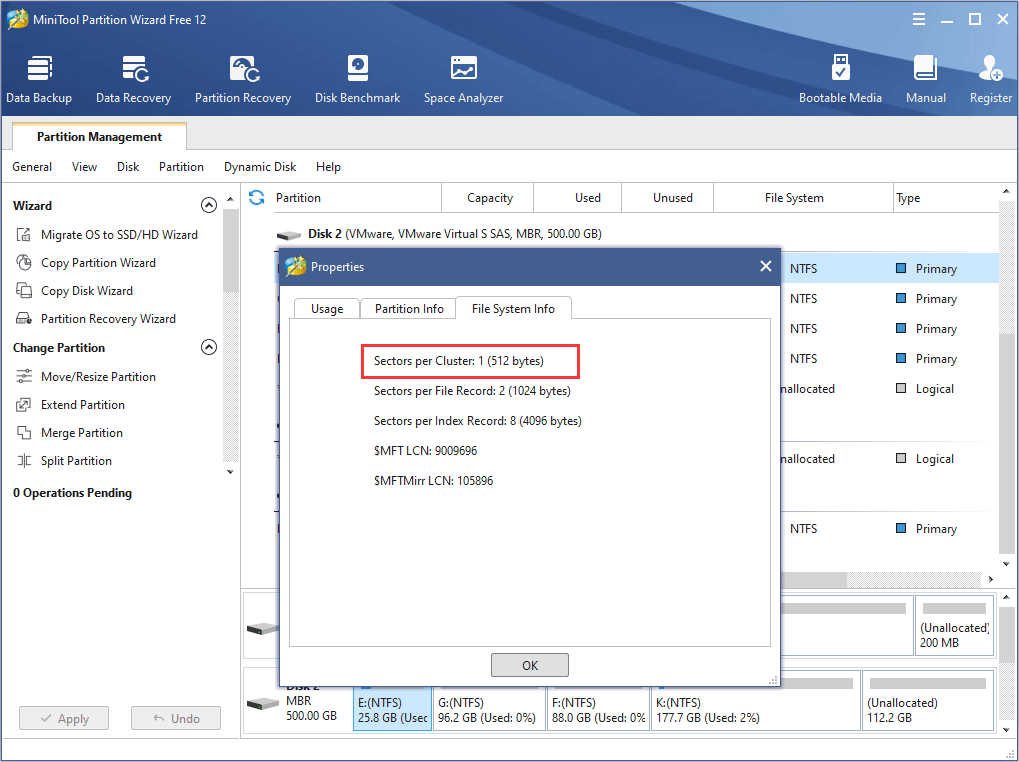Image resolution: width=1019 pixels, height=762 pixels.
Task: Open the hamburger menu in title bar
Action: tap(919, 19)
